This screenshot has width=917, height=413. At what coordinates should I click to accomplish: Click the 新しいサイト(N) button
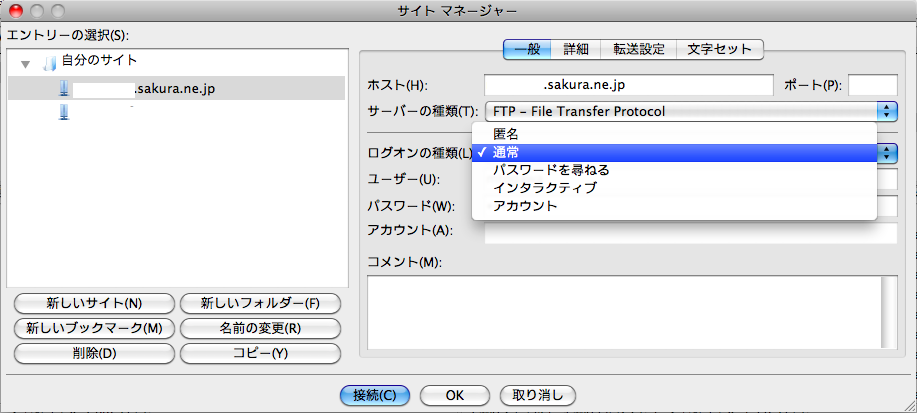pyautogui.click(x=94, y=303)
